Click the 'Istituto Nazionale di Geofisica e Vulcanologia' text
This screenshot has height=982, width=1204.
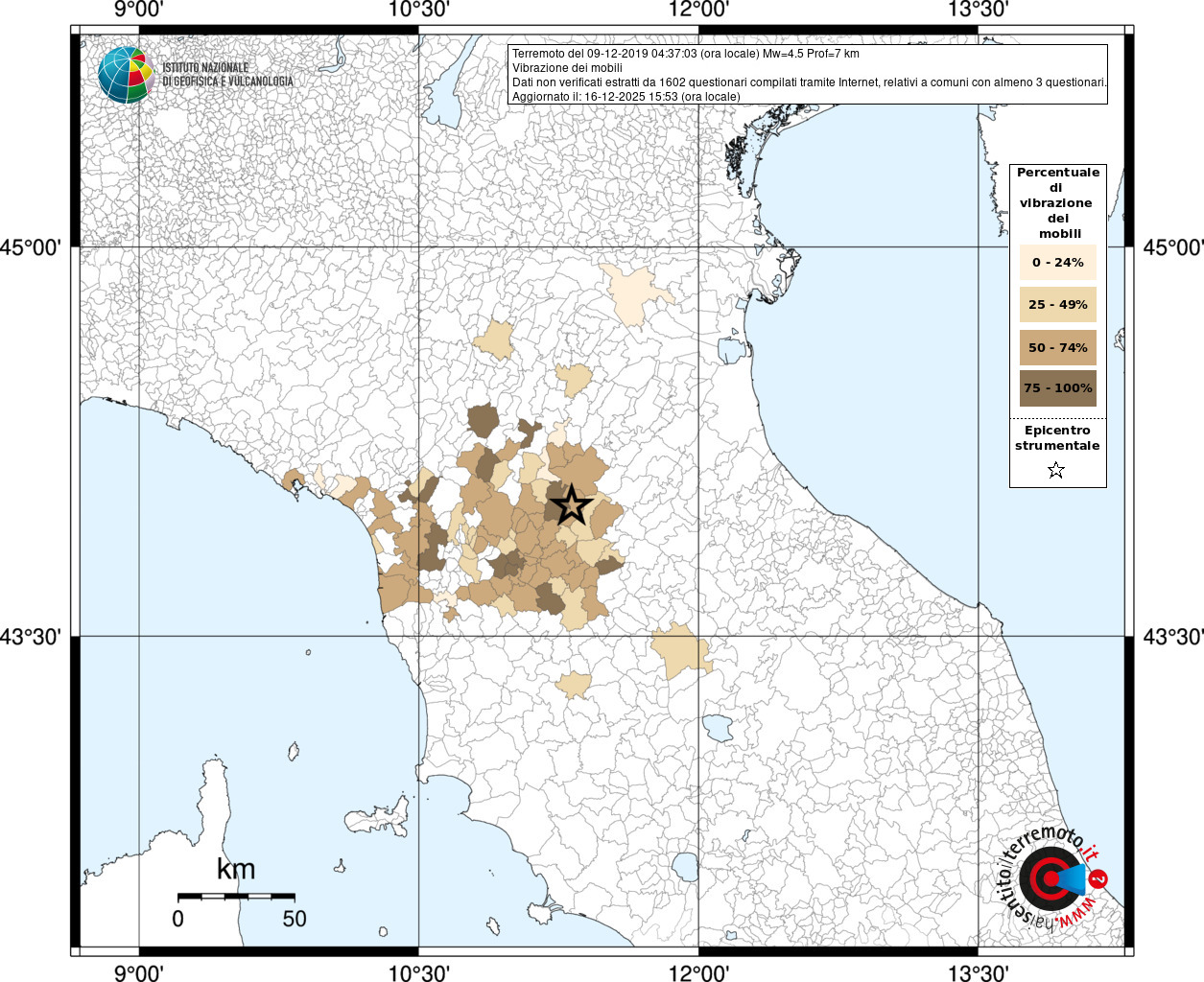pyautogui.click(x=227, y=75)
